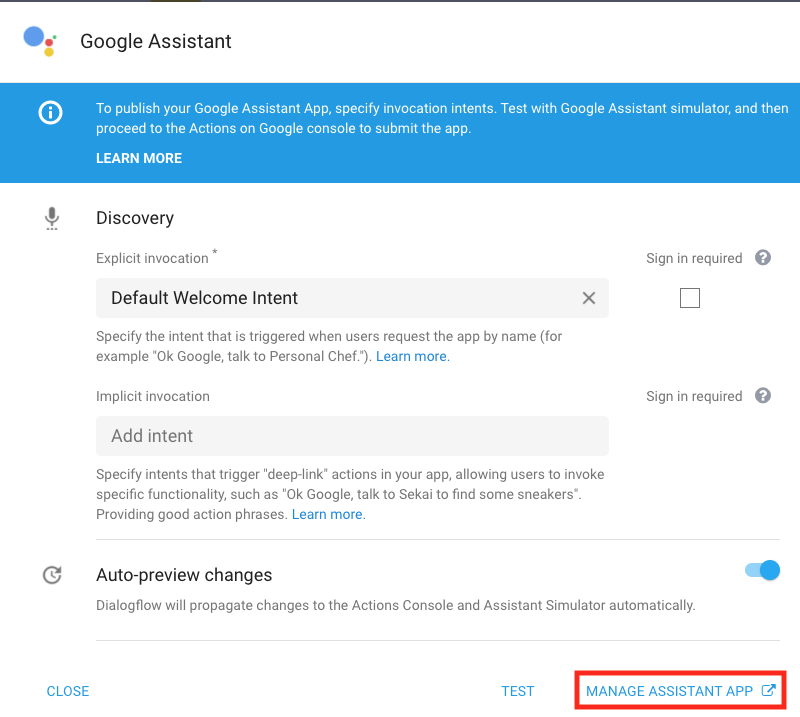
Task: Click the Discovery section heading
Action: tap(135, 218)
